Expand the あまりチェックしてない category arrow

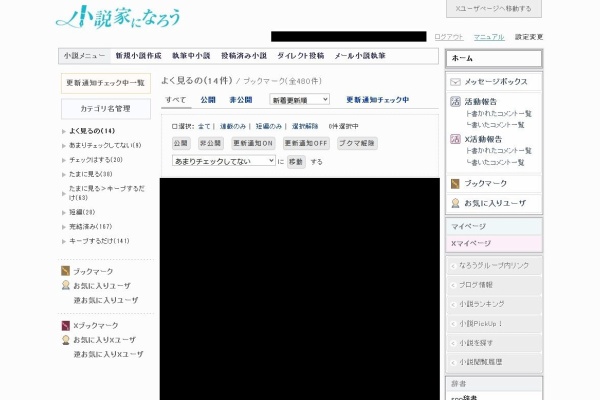pos(64,145)
